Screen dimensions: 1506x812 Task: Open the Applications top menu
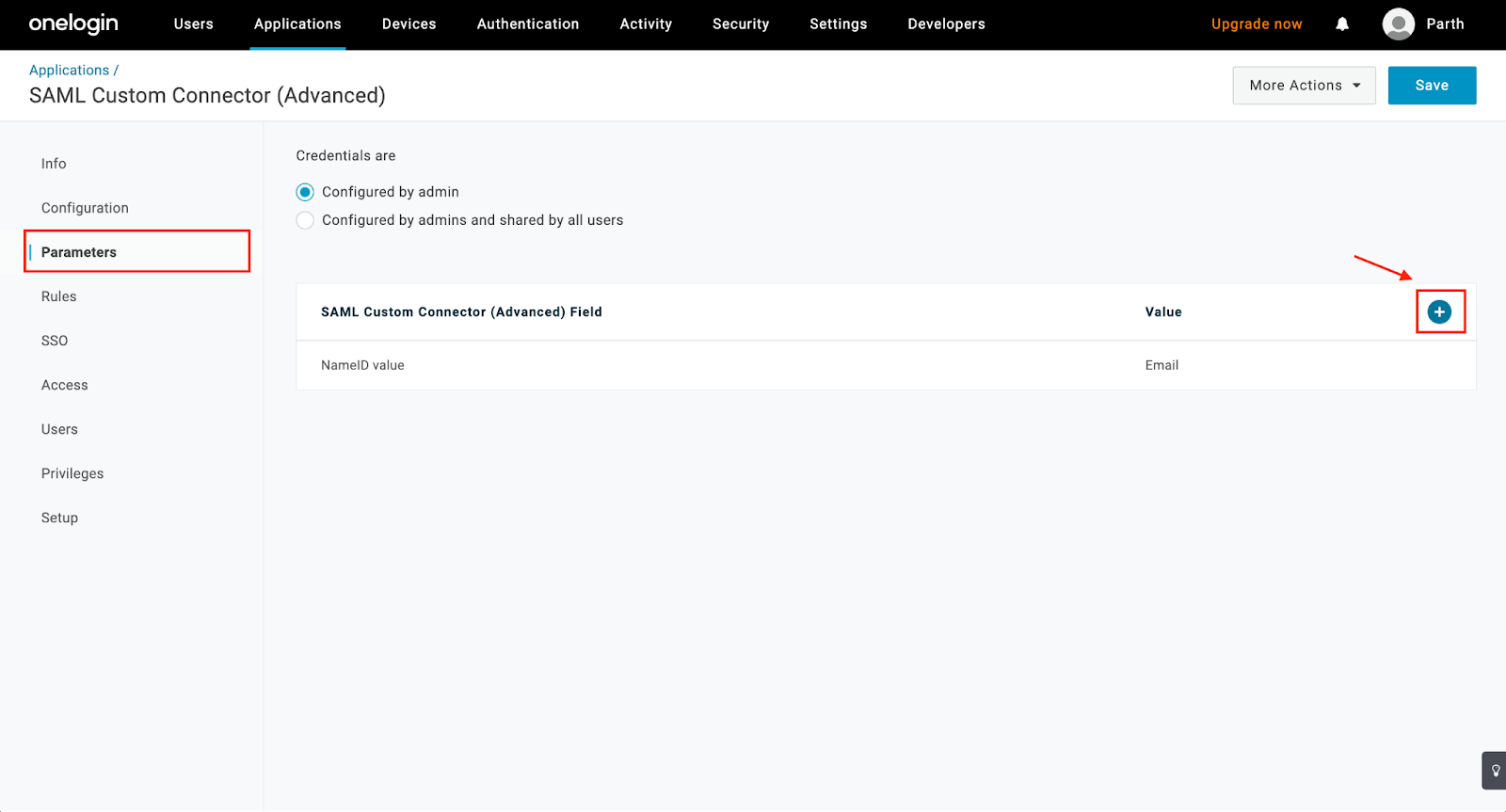point(297,24)
